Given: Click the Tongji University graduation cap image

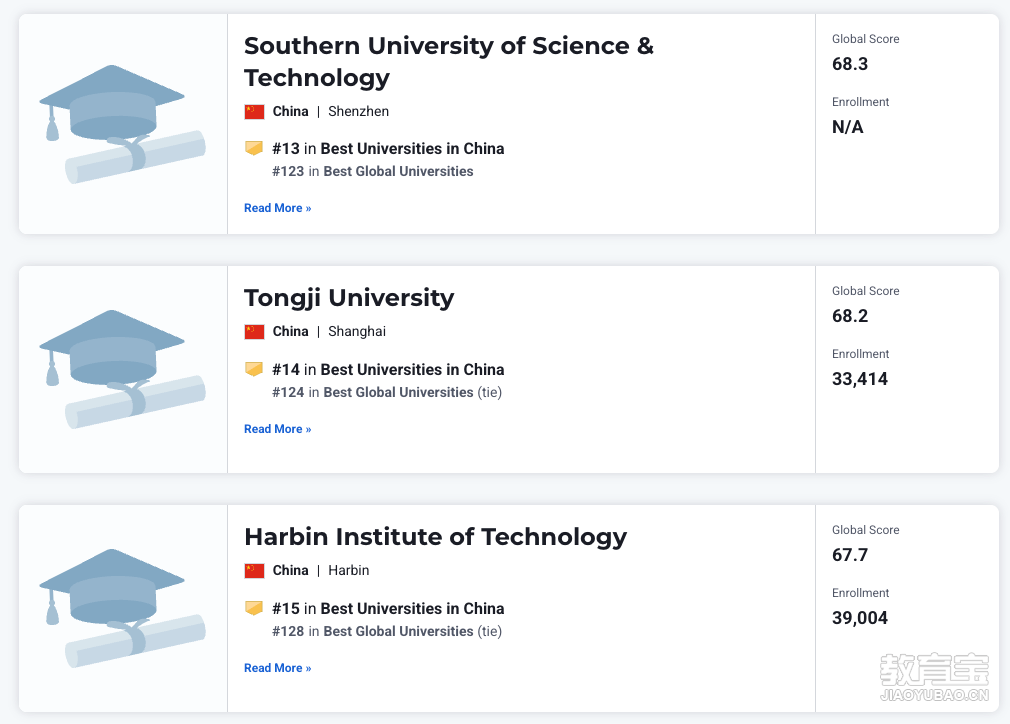Looking at the screenshot, I should point(122,369).
